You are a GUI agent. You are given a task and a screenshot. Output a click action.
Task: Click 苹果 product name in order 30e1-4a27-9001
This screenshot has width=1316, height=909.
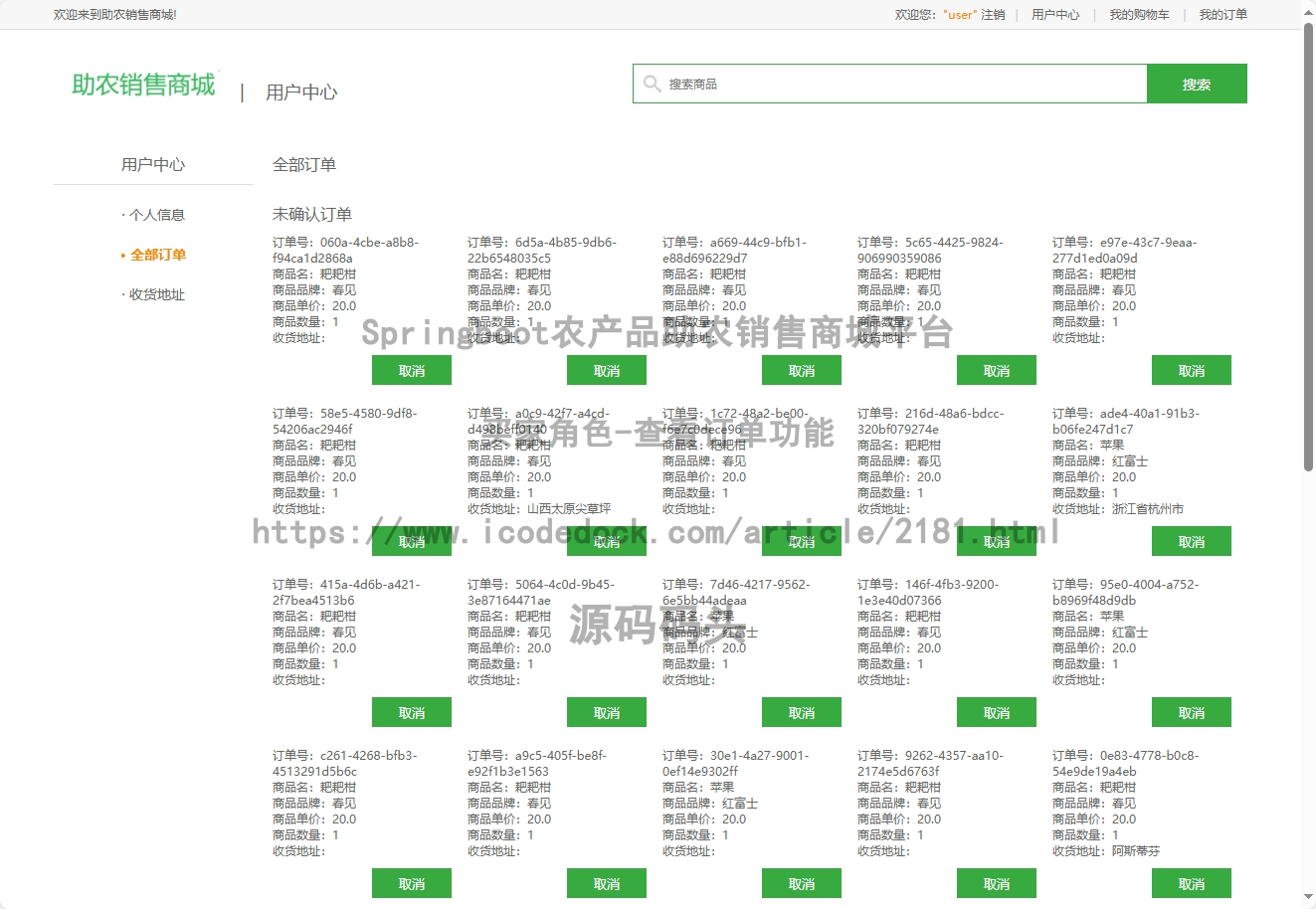(722, 788)
